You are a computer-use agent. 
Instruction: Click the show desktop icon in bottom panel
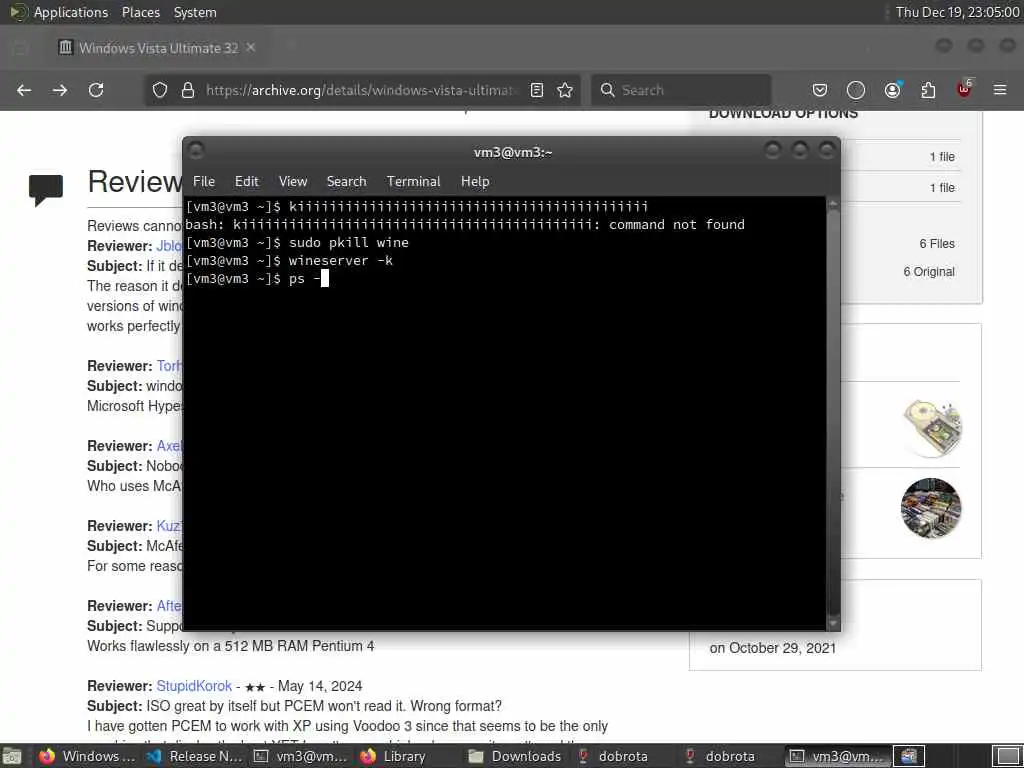[x=12, y=756]
